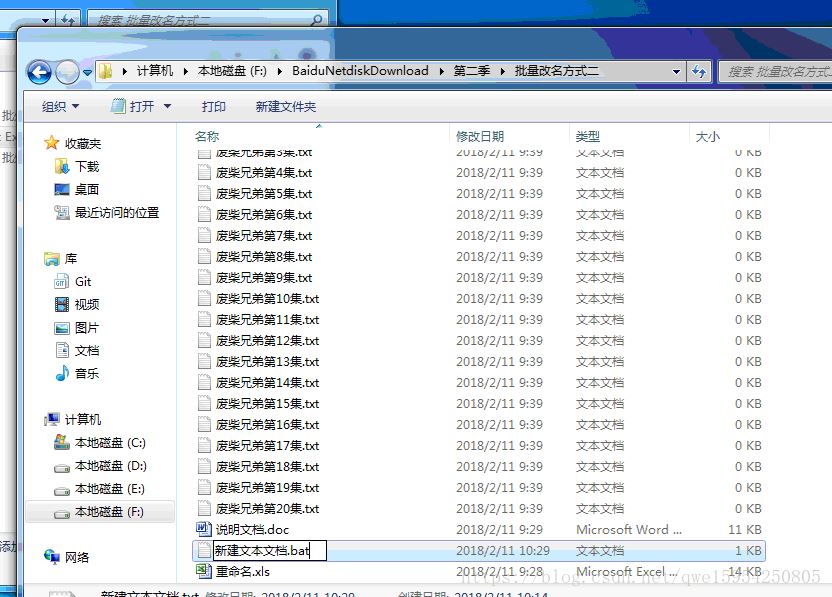
Task: Expand the address bar history dropdown
Action: [x=676, y=72]
